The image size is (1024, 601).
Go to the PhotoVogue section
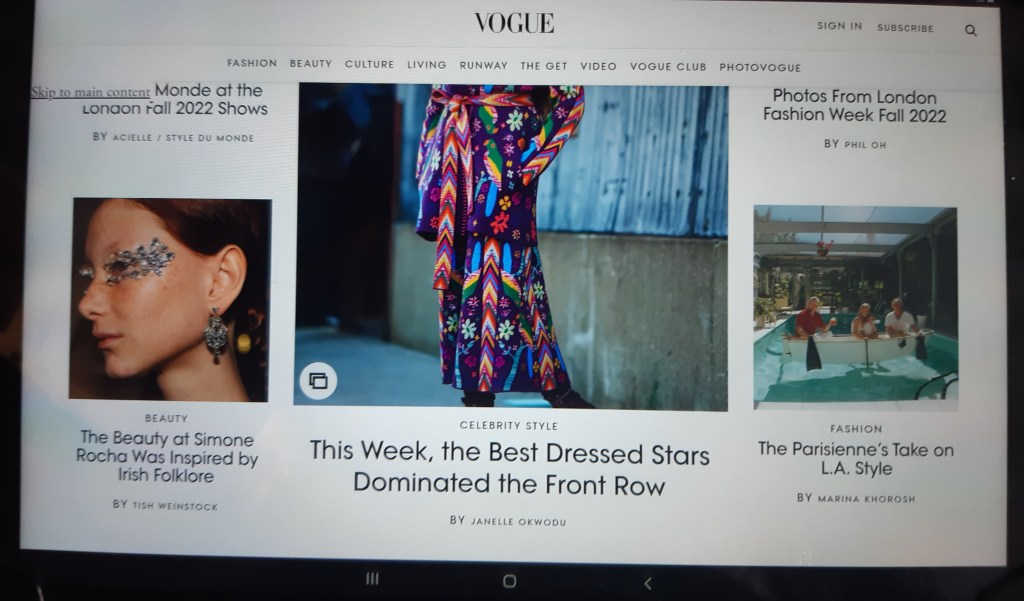(760, 67)
